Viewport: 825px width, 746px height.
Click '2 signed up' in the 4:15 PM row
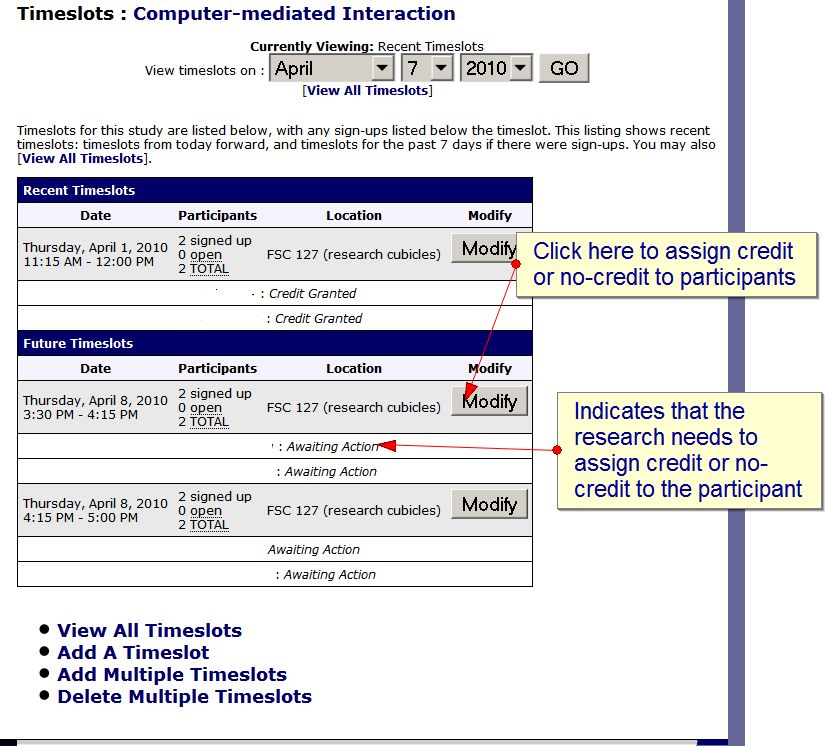[x=215, y=497]
